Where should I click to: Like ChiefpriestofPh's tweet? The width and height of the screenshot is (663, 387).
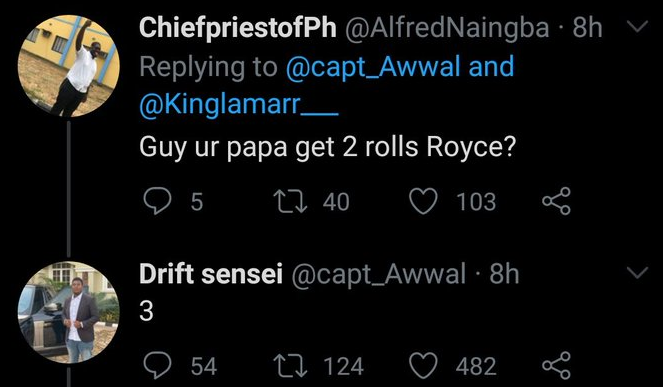[423, 201]
